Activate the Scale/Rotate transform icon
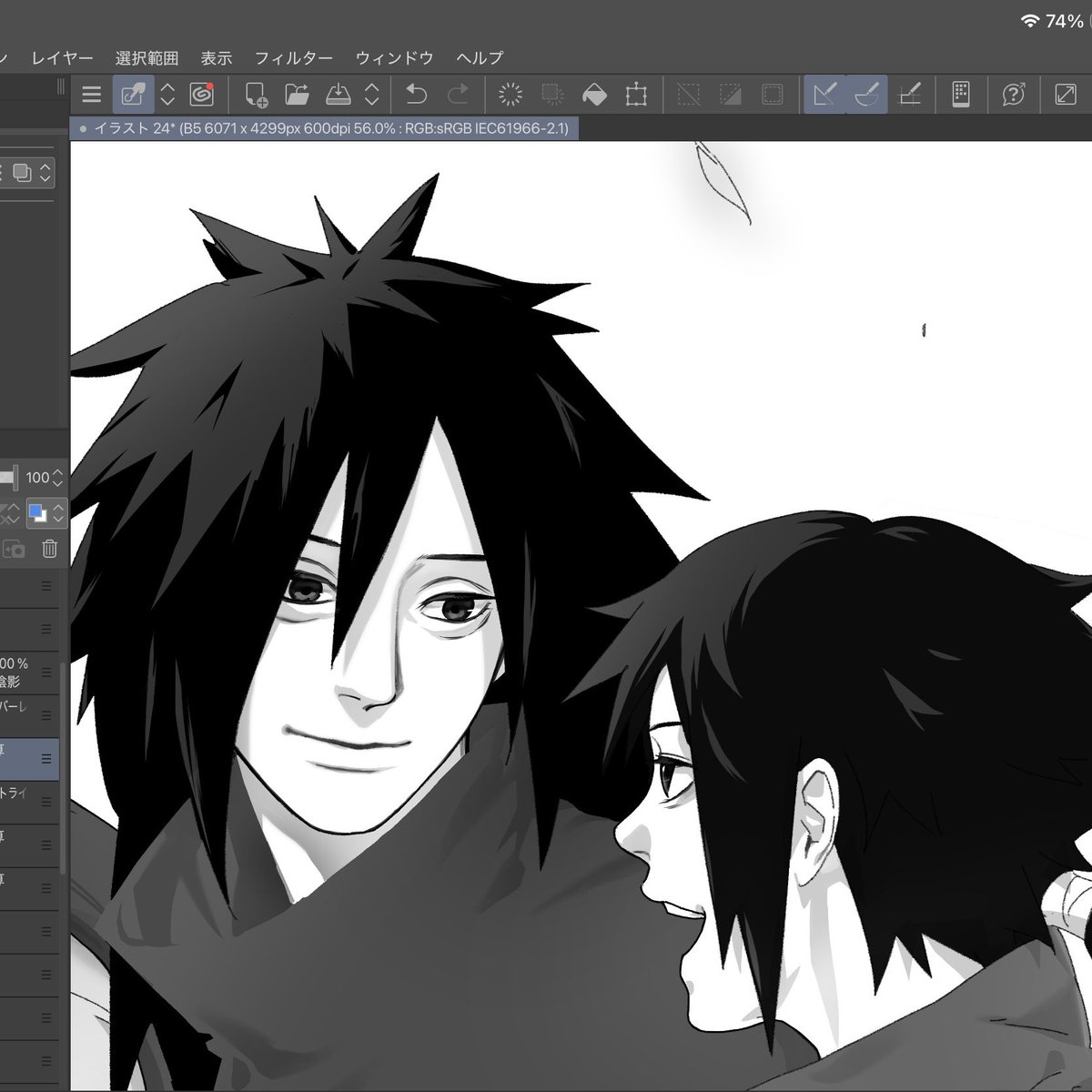 [636, 95]
